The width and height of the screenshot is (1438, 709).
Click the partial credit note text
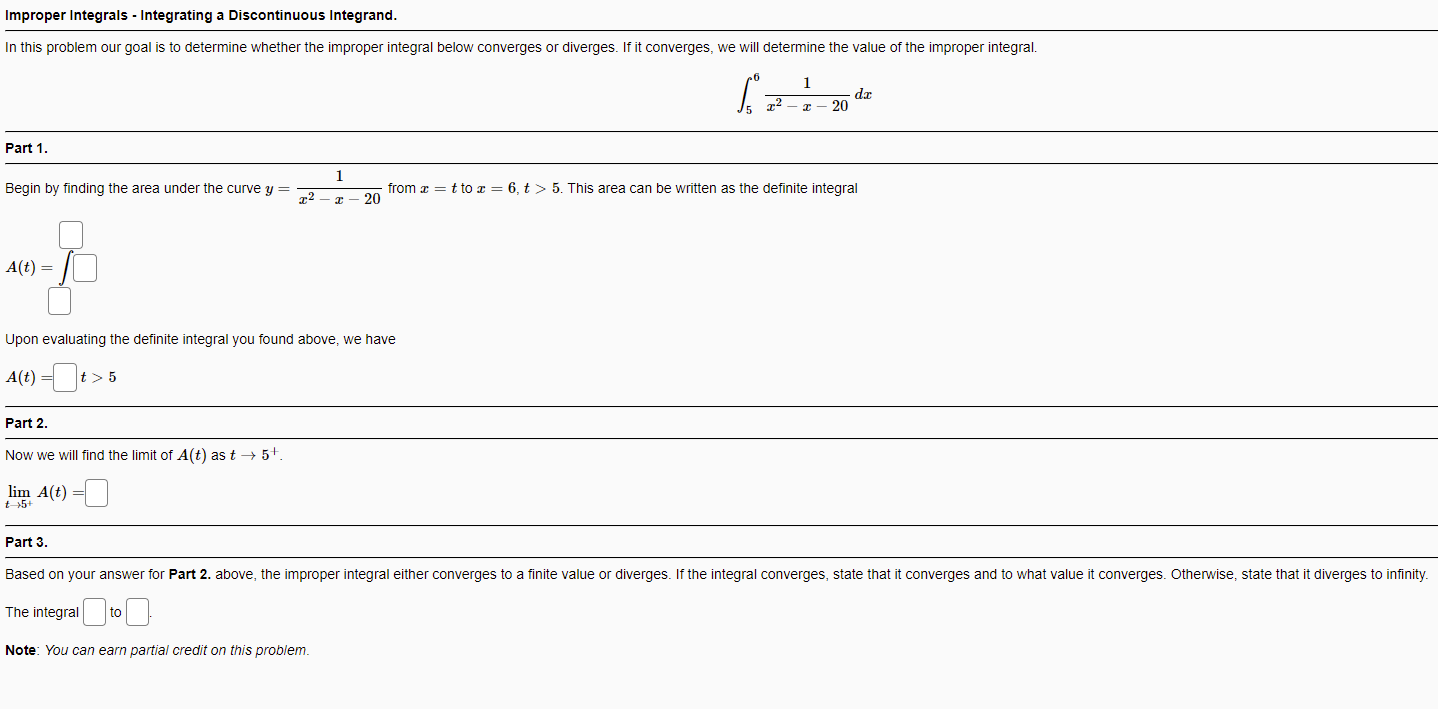pos(155,650)
